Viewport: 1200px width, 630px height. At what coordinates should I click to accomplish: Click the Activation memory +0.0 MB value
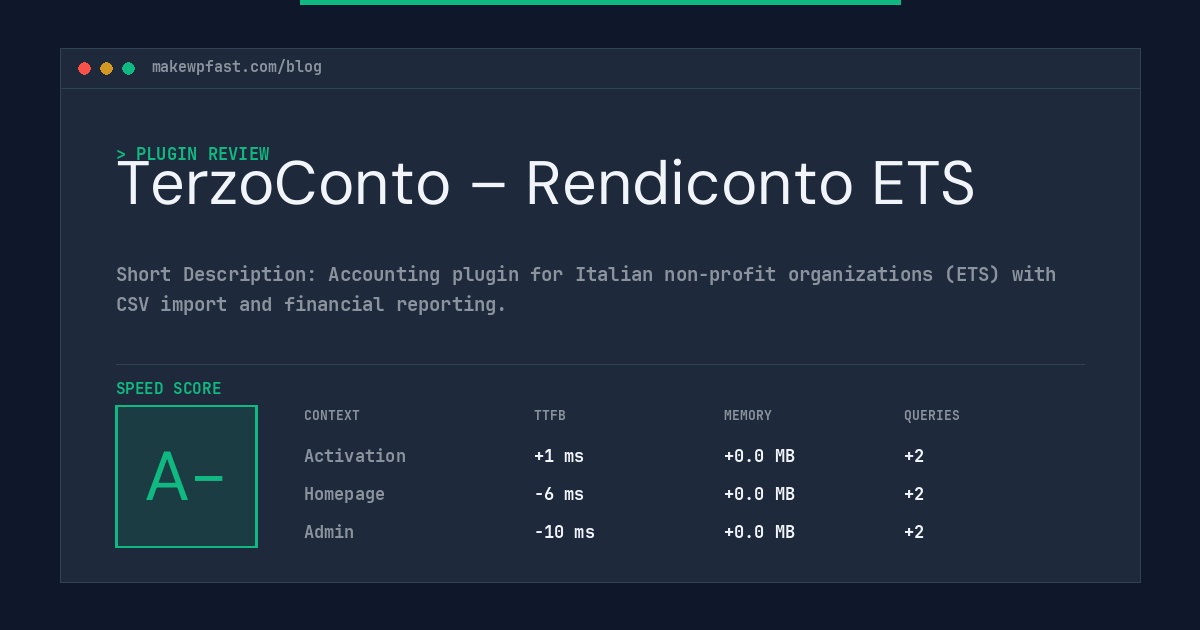(759, 456)
